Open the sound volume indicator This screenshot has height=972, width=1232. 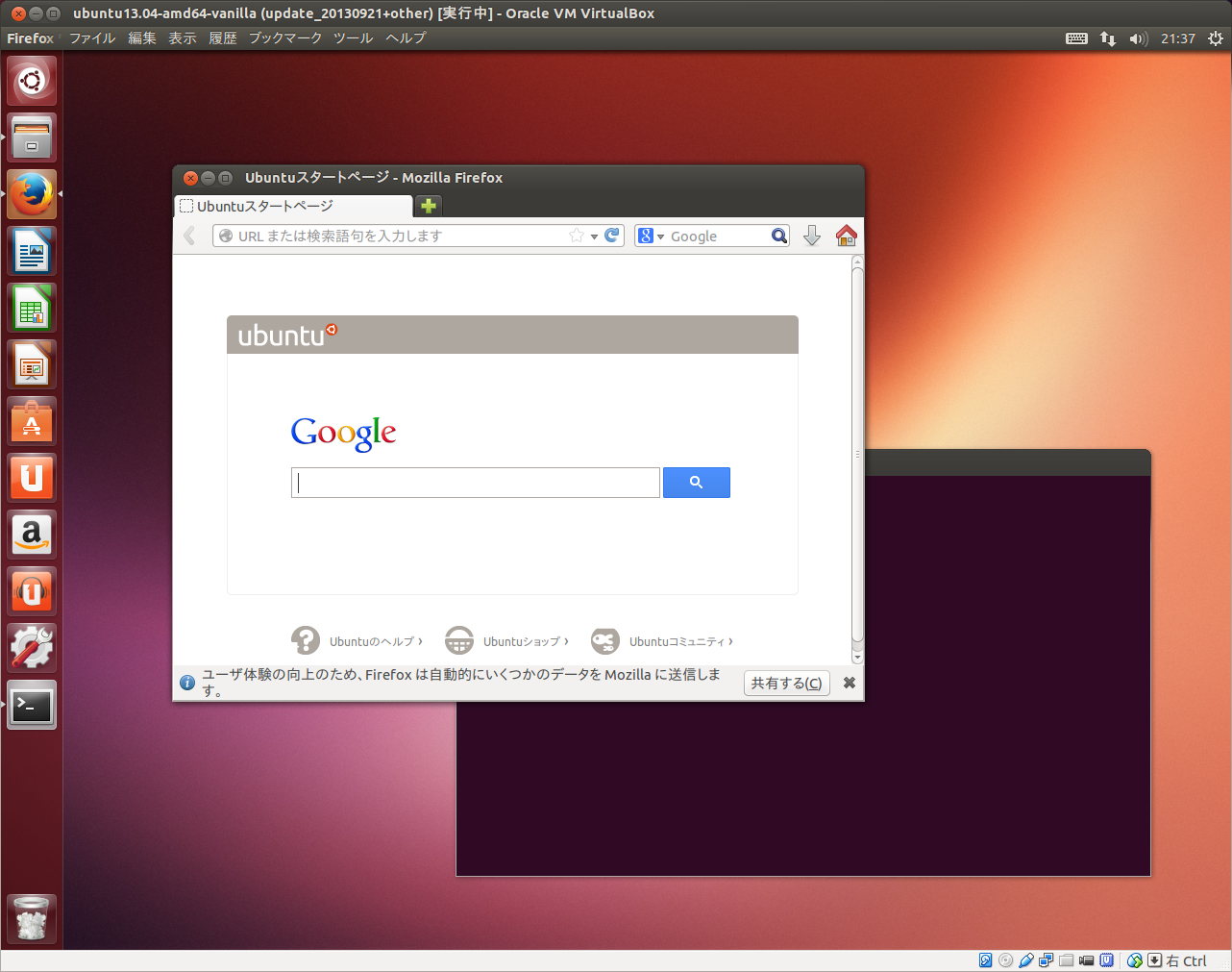tap(1139, 38)
